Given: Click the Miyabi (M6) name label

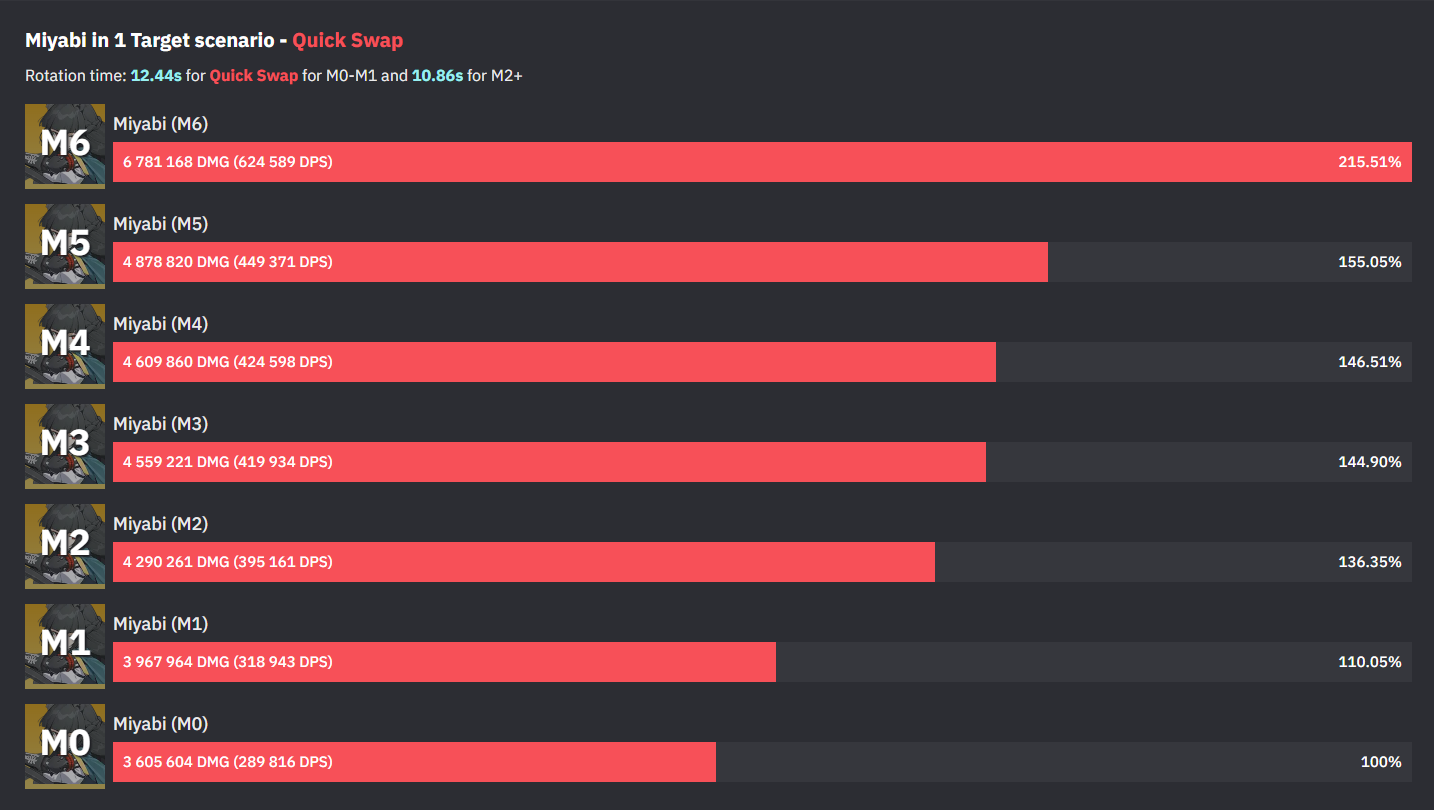Looking at the screenshot, I should pos(160,124).
